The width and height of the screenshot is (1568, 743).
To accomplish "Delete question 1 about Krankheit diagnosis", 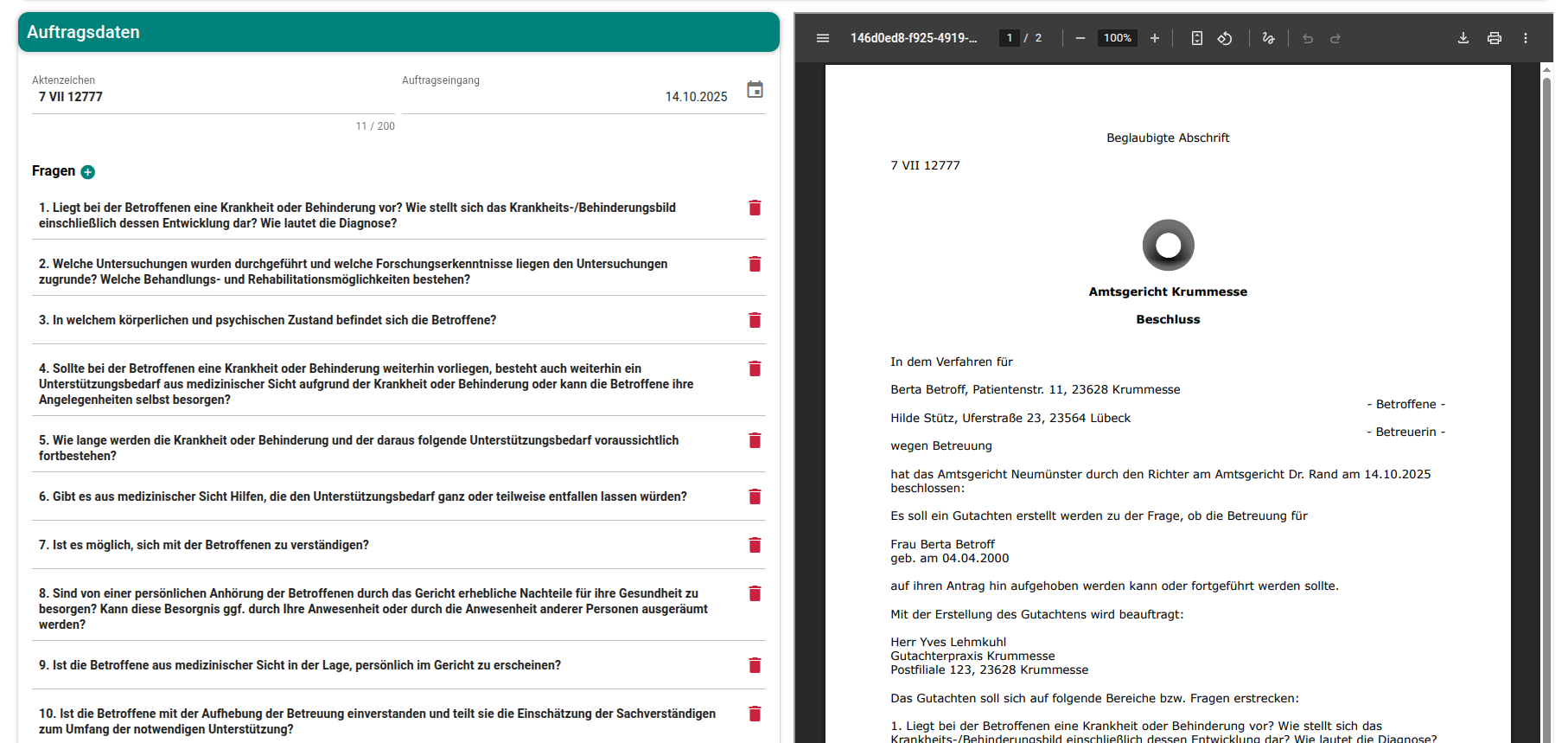I will pos(755,208).
